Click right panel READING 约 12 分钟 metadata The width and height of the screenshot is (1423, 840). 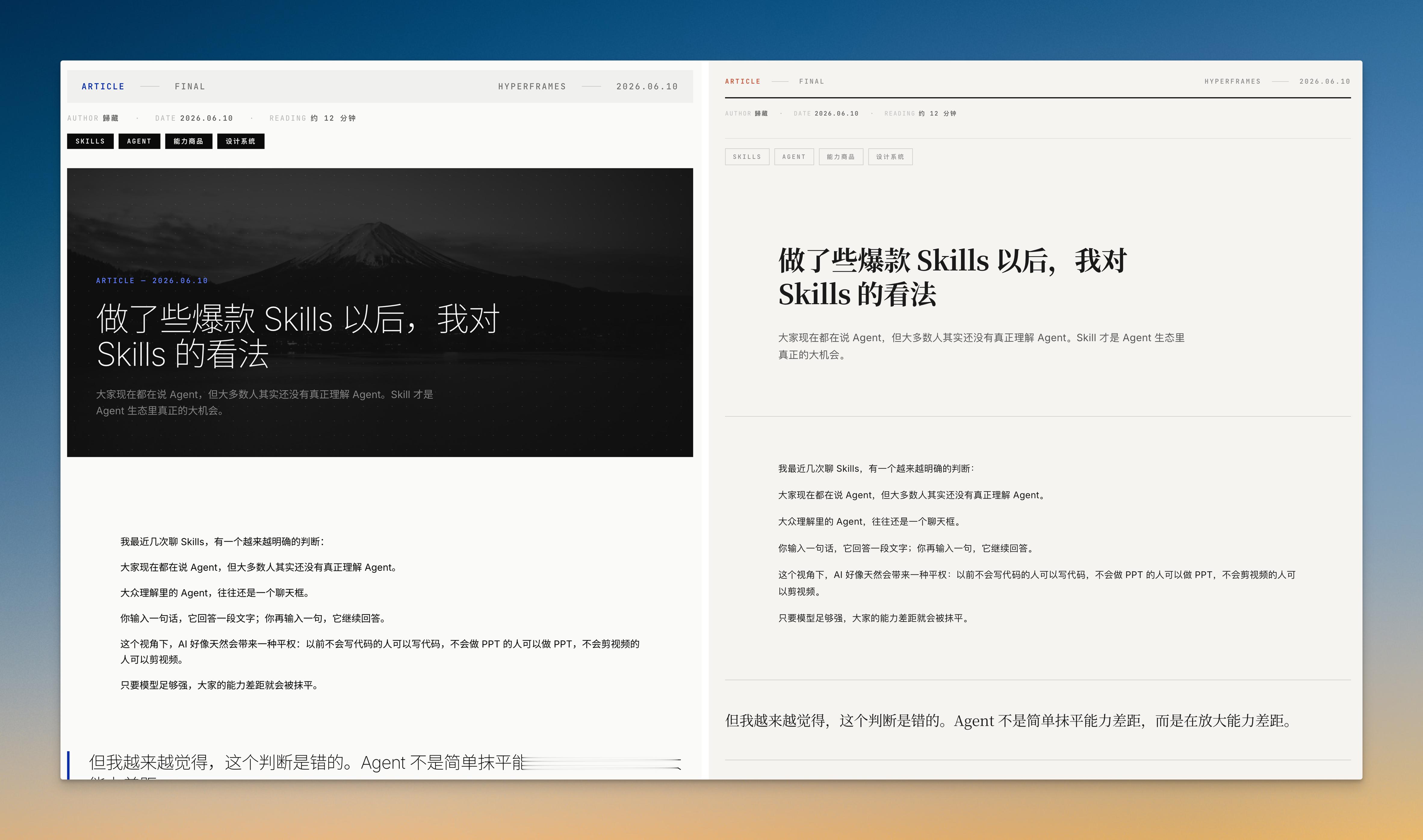tap(920, 114)
